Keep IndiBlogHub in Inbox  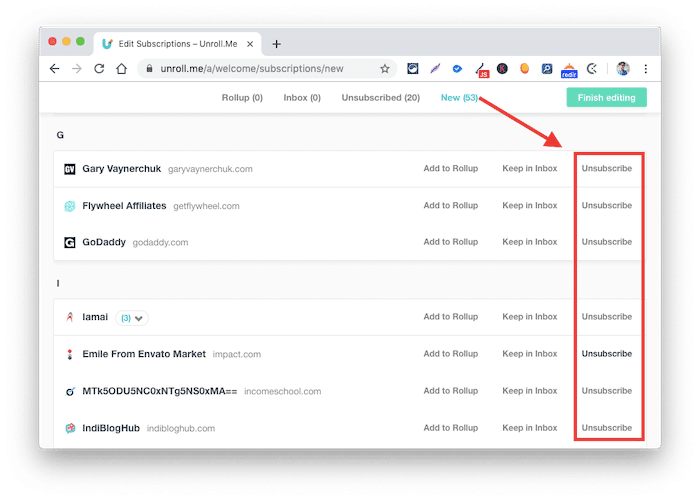[530, 428]
